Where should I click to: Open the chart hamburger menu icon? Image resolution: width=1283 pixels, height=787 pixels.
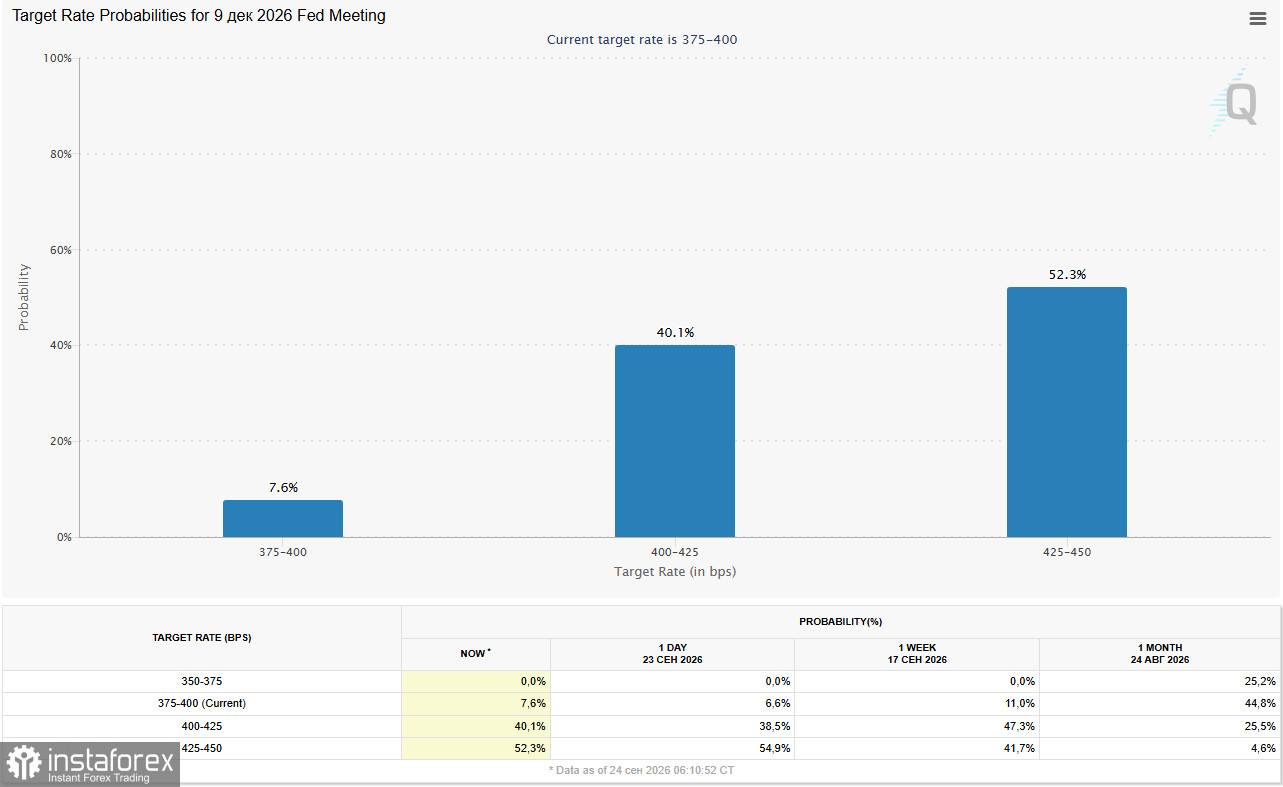click(x=1257, y=18)
